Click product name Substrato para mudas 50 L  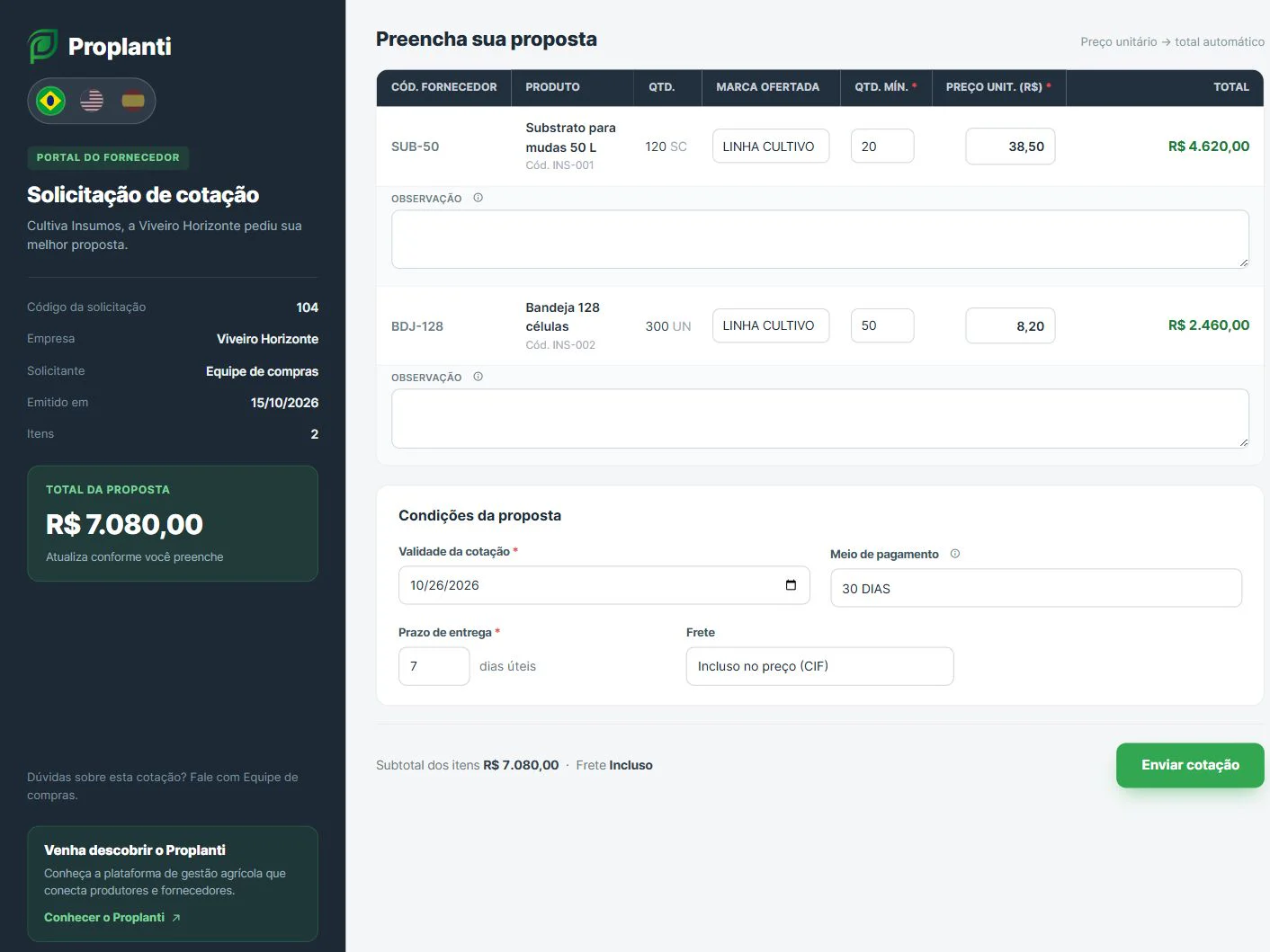point(570,138)
